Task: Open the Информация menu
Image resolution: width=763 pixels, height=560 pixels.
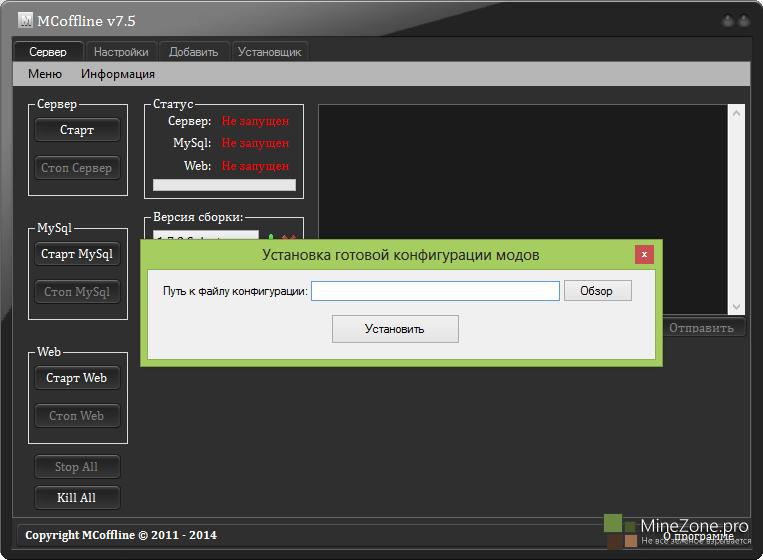Action: pos(118,74)
